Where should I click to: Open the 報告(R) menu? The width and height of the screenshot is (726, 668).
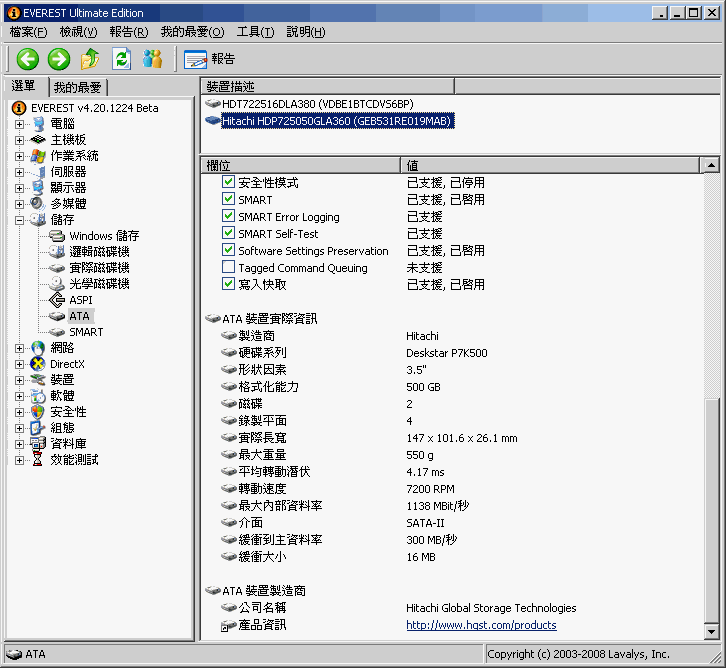click(x=129, y=32)
